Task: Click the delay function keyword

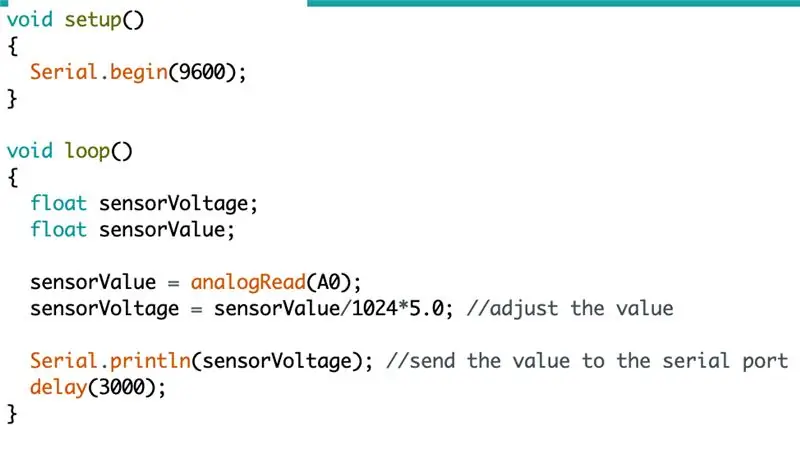Action: point(59,388)
